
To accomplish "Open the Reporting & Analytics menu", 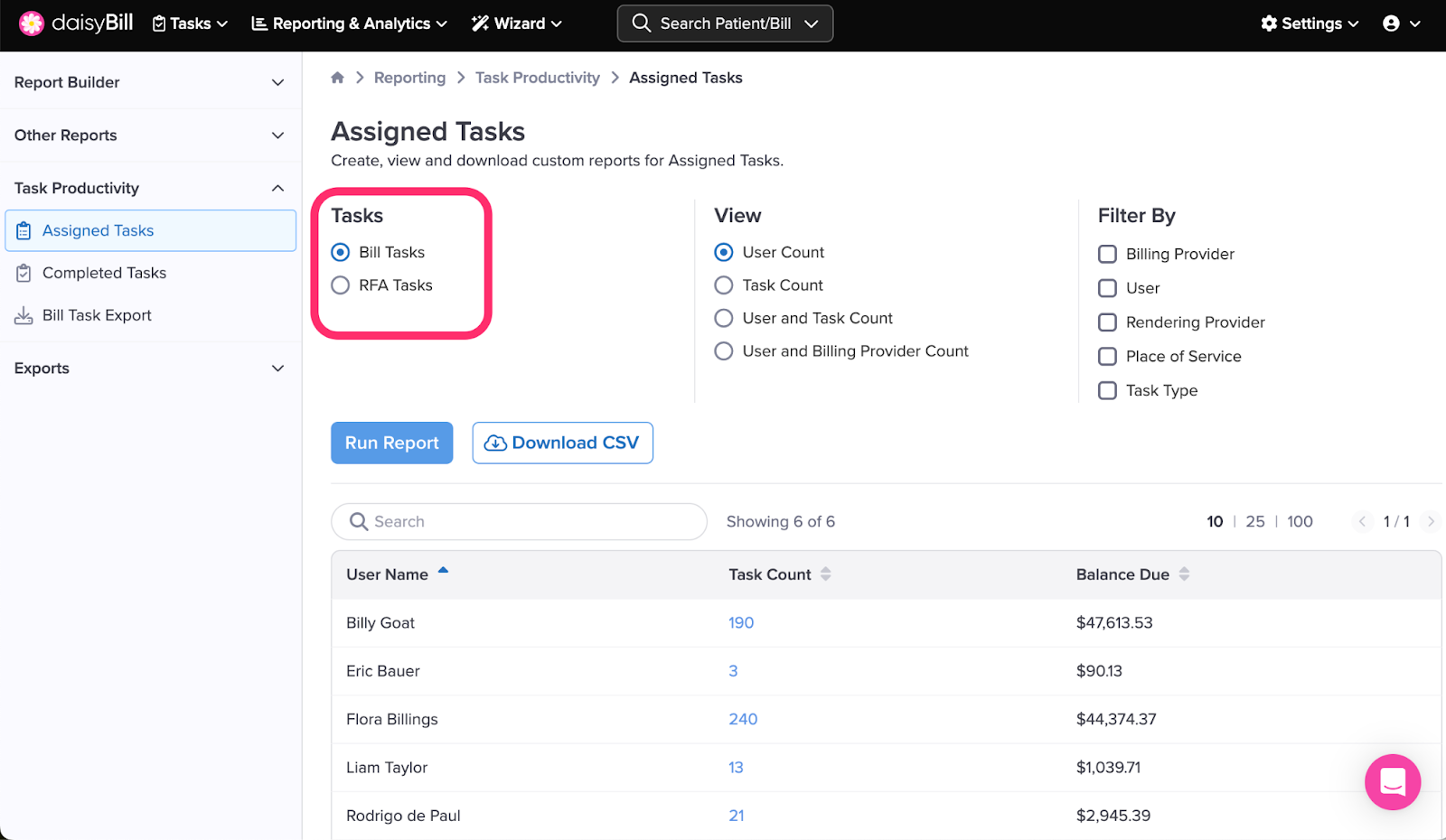I will click(x=349, y=23).
